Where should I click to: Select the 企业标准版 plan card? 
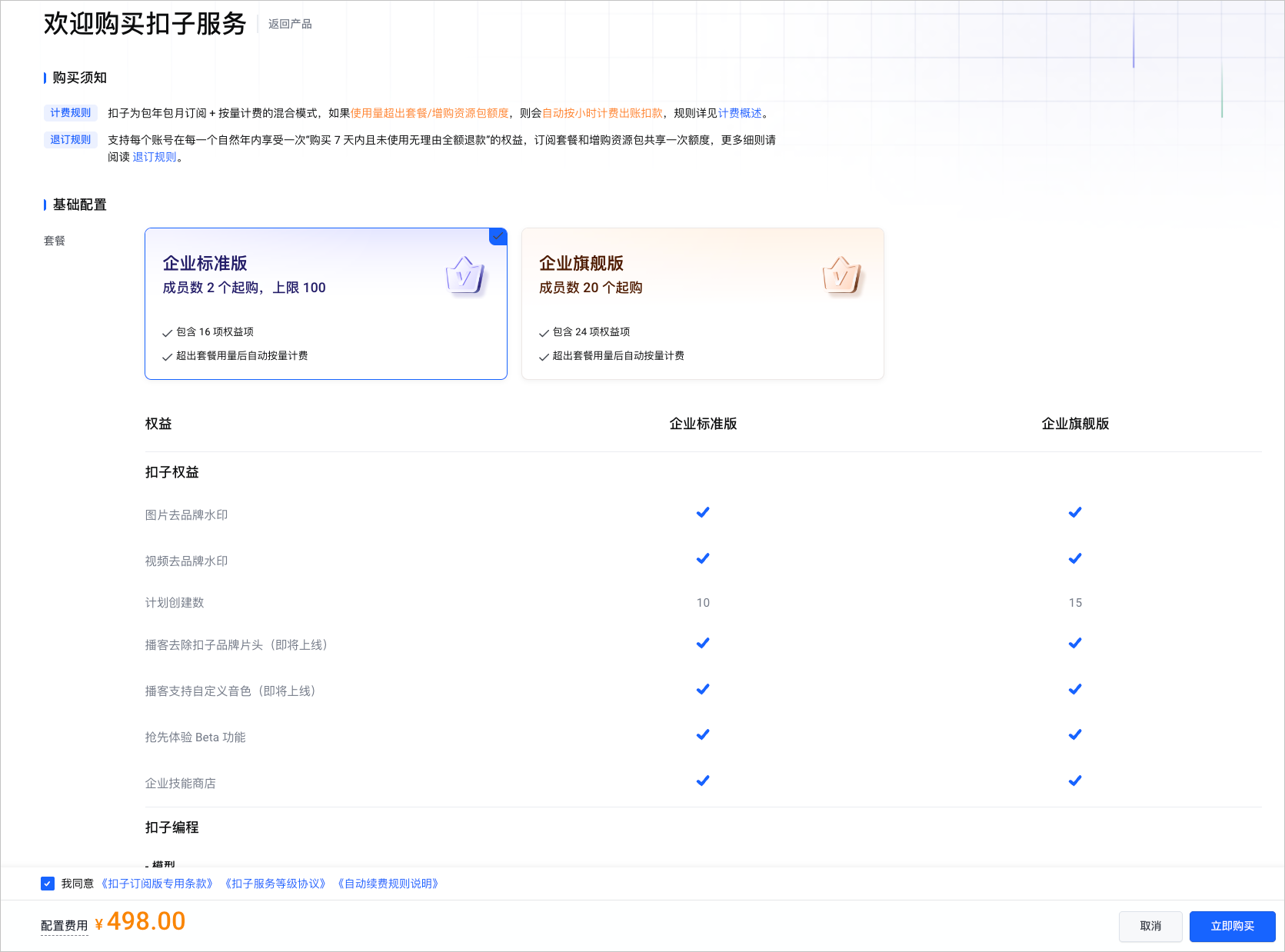point(326,304)
